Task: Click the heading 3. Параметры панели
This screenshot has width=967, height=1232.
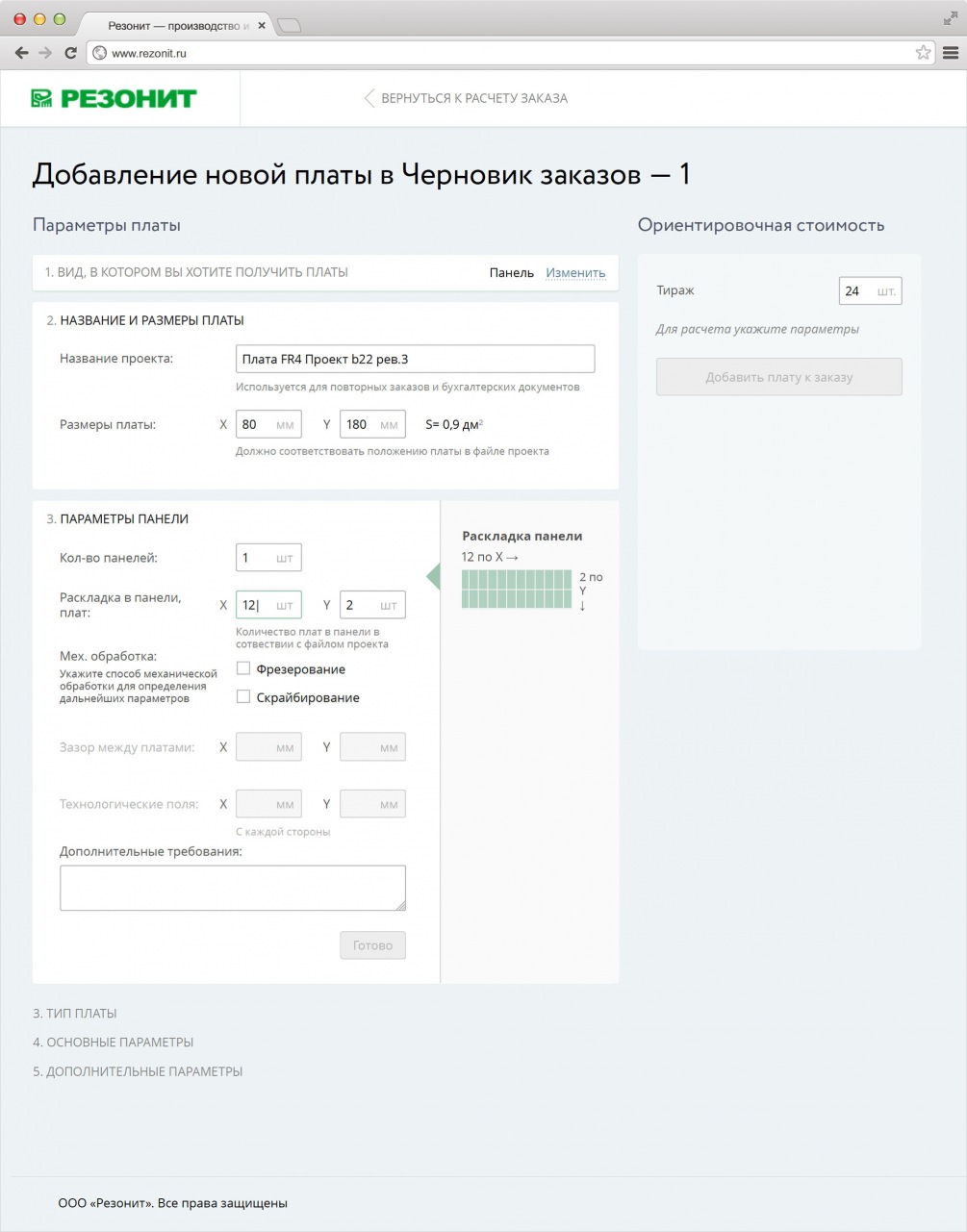Action: 117,518
